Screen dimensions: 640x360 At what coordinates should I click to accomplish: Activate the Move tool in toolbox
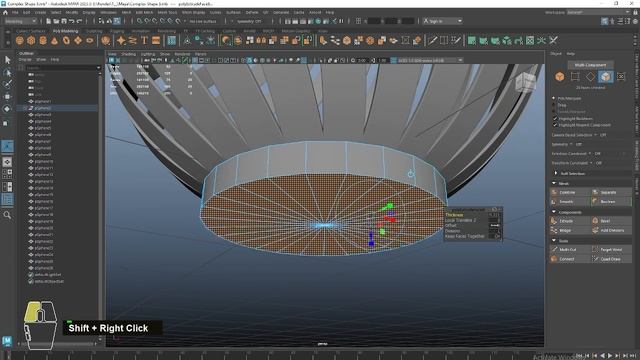[7, 96]
